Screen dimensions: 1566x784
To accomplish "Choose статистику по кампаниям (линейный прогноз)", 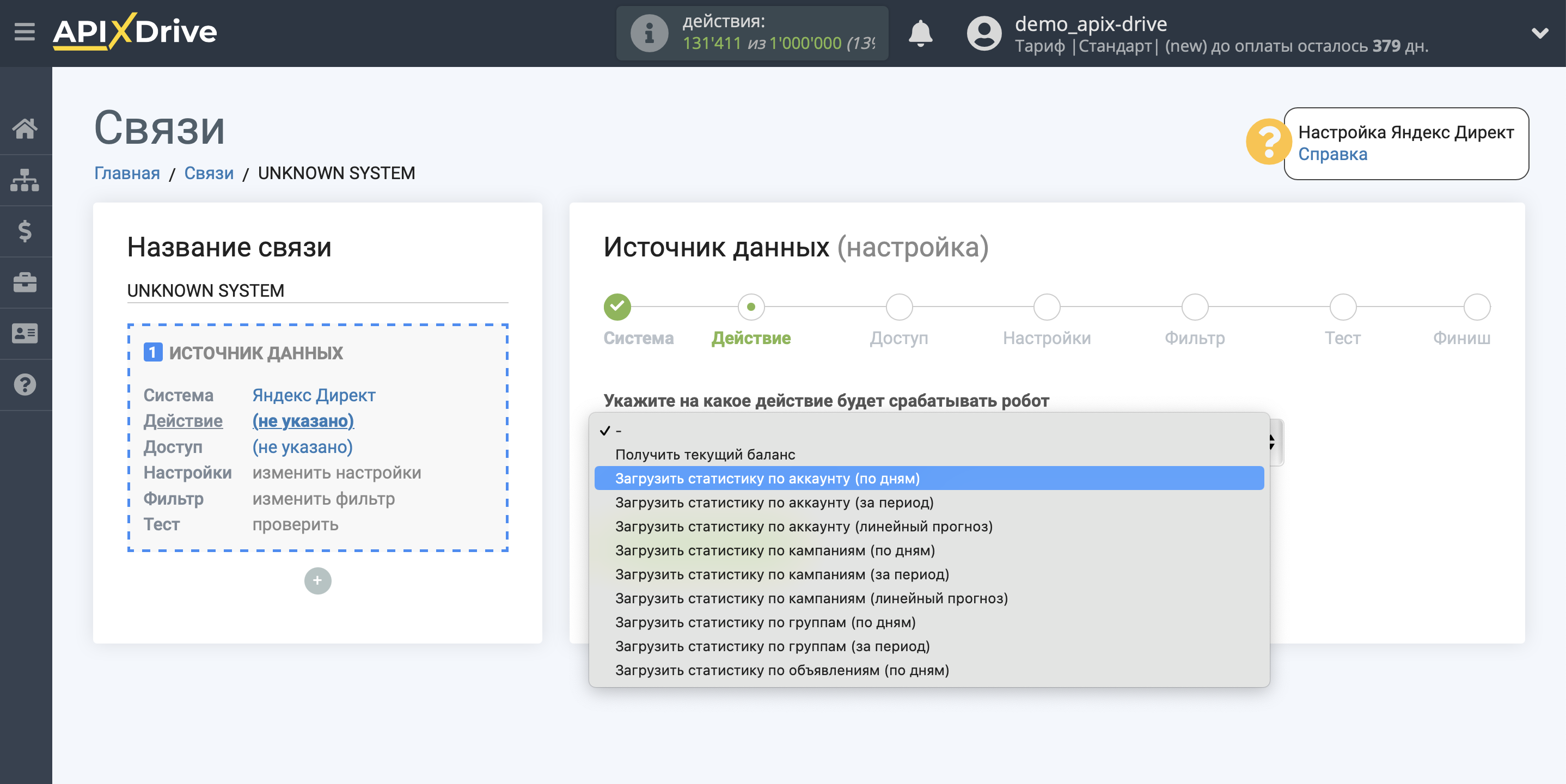I will pyautogui.click(x=929, y=599).
